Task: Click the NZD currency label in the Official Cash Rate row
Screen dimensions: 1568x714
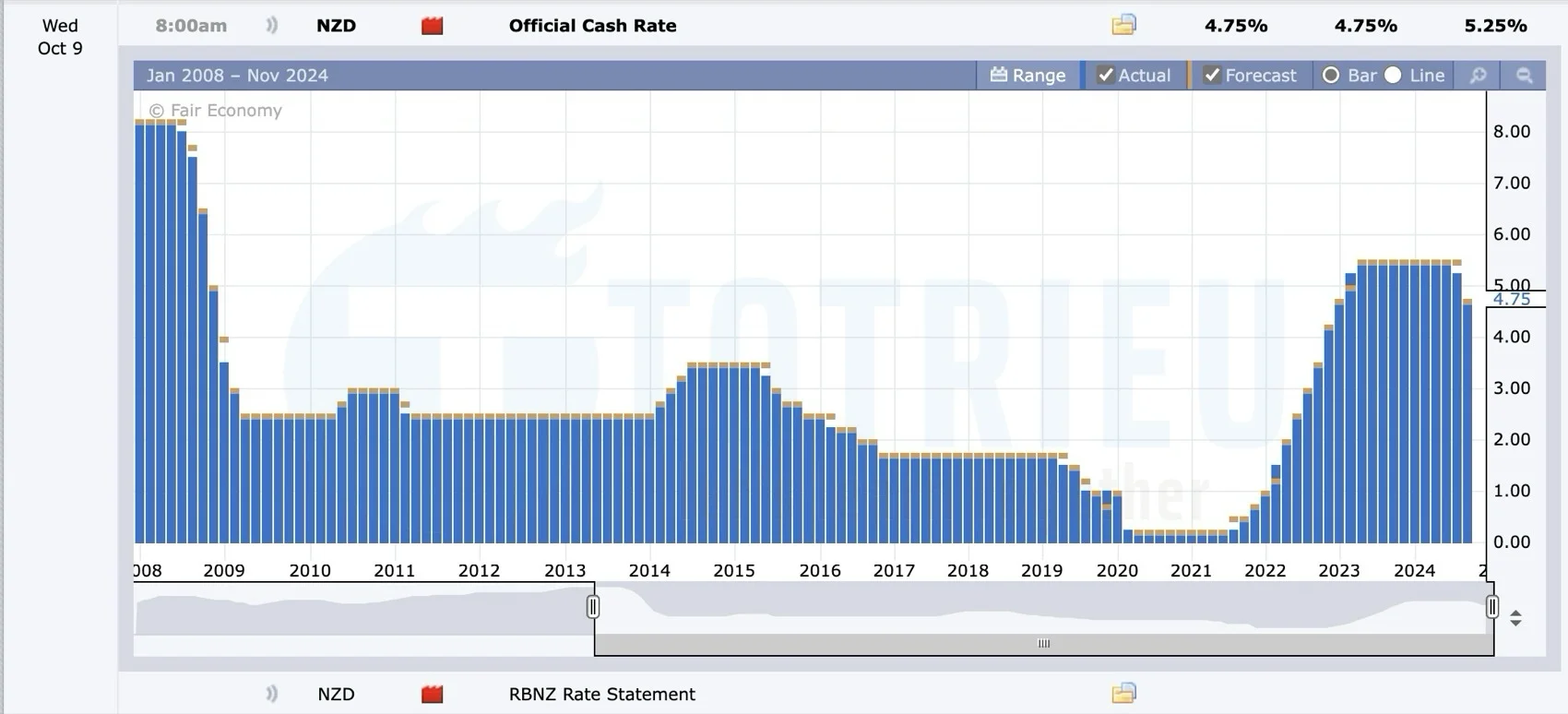Action: 336,26
